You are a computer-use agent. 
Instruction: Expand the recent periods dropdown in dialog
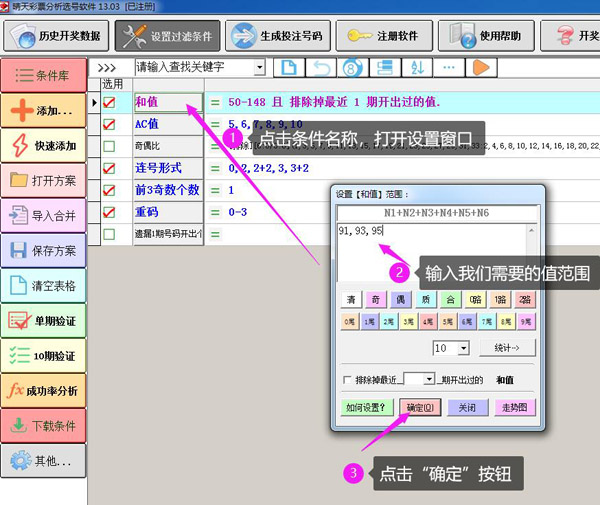click(429, 380)
